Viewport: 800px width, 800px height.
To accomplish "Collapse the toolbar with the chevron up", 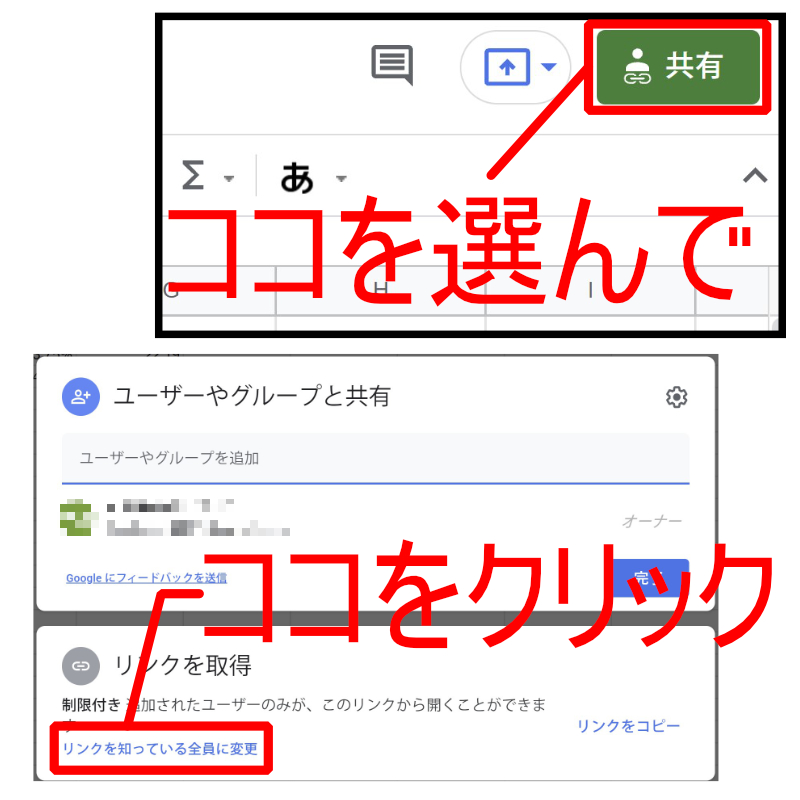I will pos(755,176).
